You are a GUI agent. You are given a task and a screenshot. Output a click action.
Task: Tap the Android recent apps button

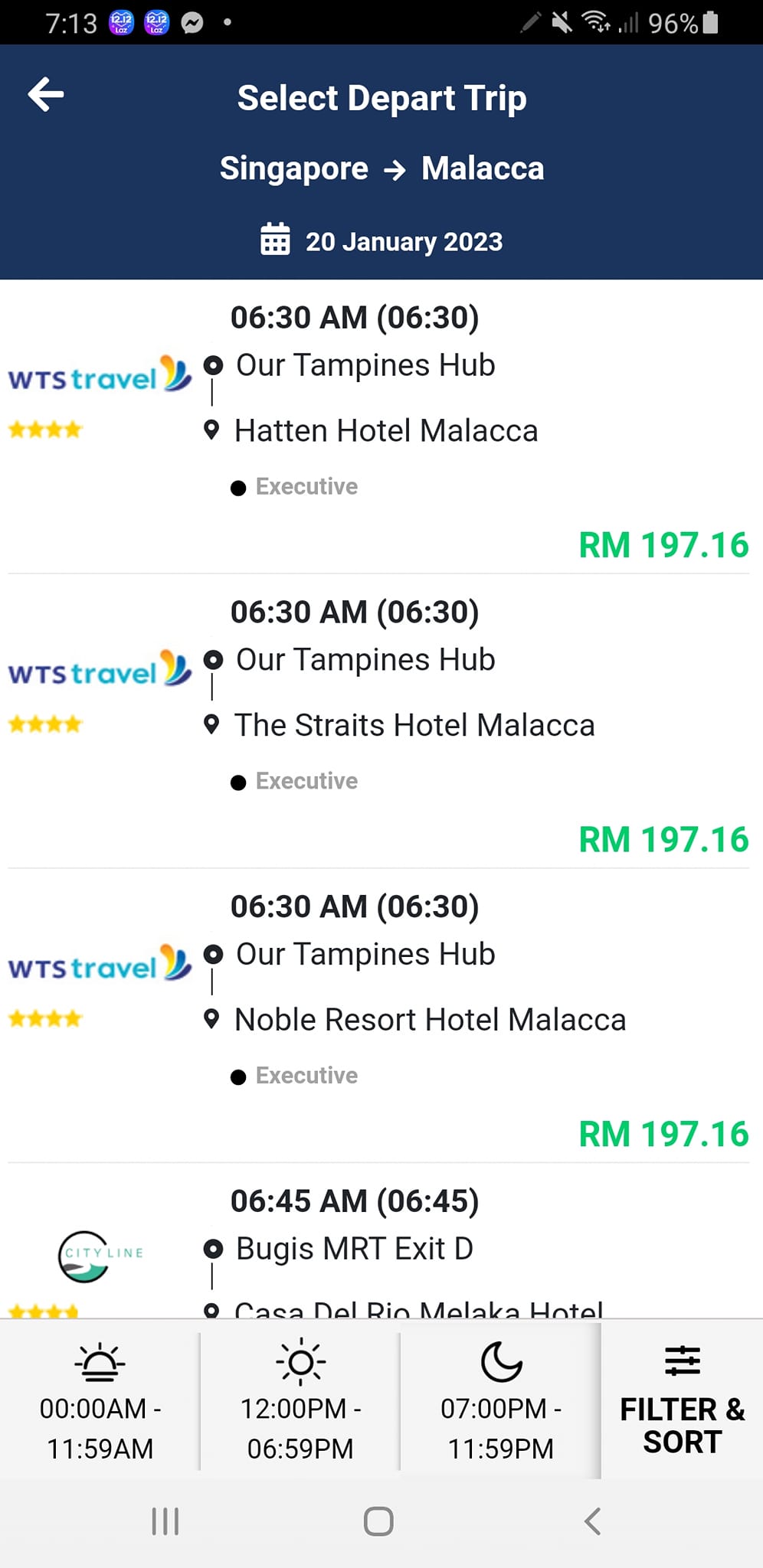point(165,1521)
